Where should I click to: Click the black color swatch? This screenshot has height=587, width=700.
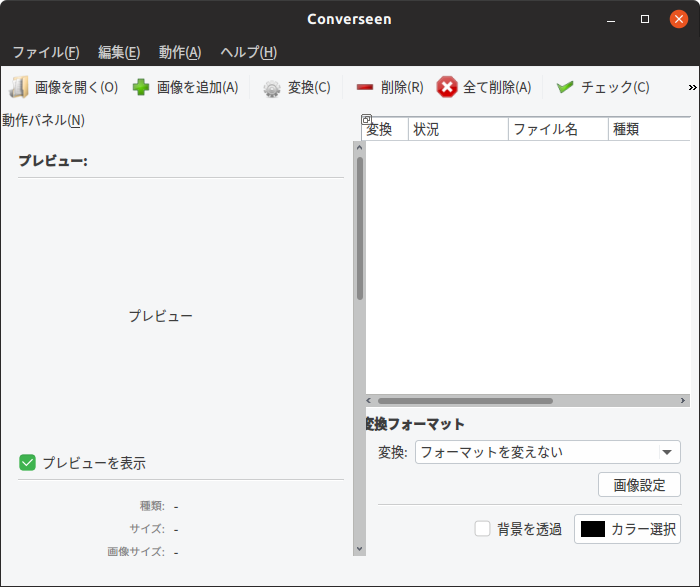tap(593, 529)
